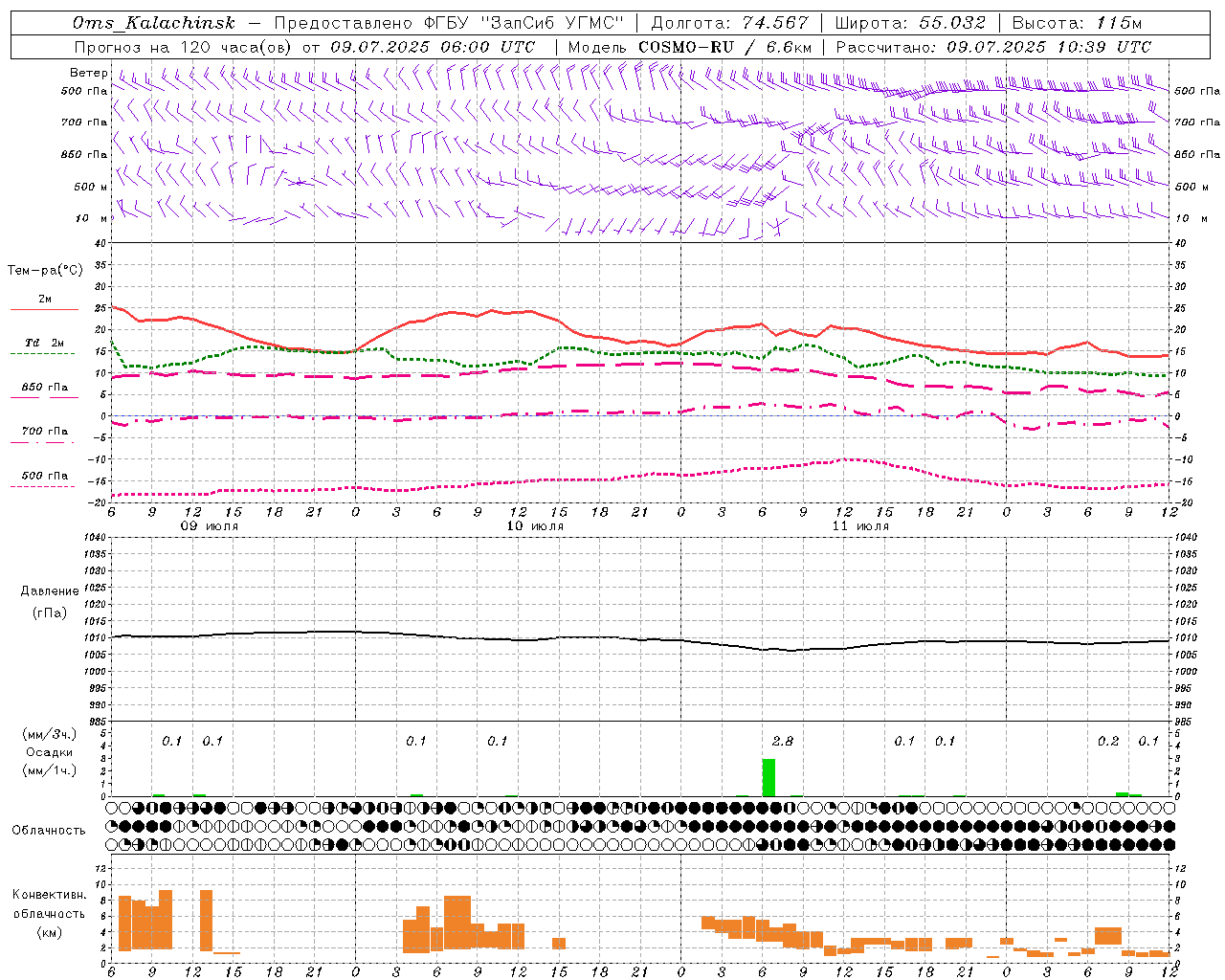Click the '700 гПа' temperature legend label
1225x980 pixels.
44,431
